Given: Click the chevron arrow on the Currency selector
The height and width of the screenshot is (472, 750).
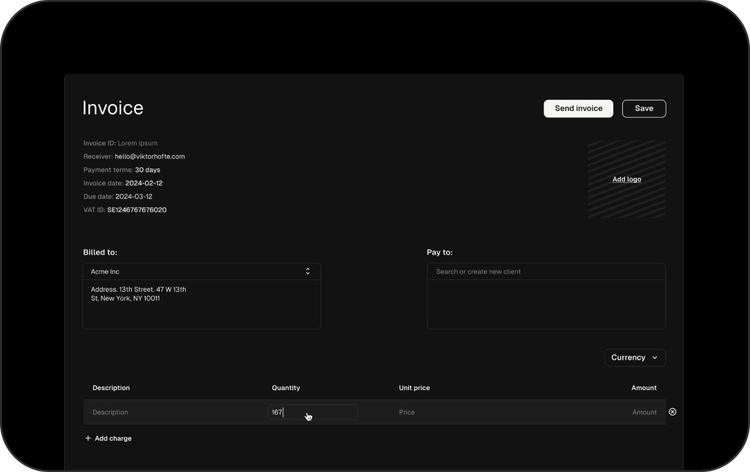Looking at the screenshot, I should pos(655,357).
